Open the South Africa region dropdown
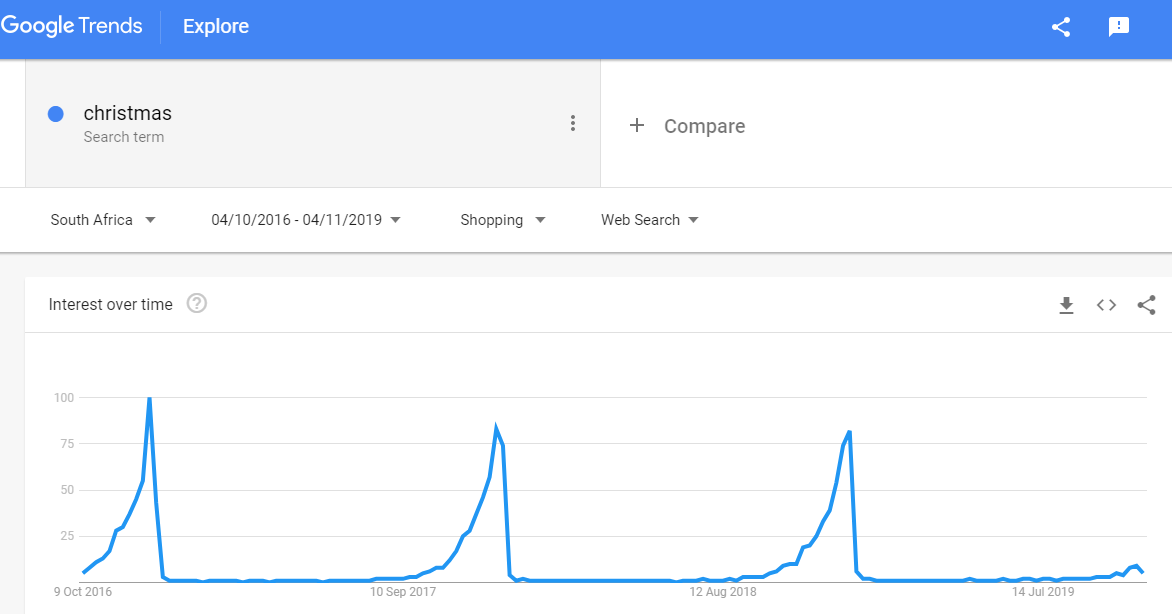This screenshot has width=1172, height=614. tap(103, 220)
